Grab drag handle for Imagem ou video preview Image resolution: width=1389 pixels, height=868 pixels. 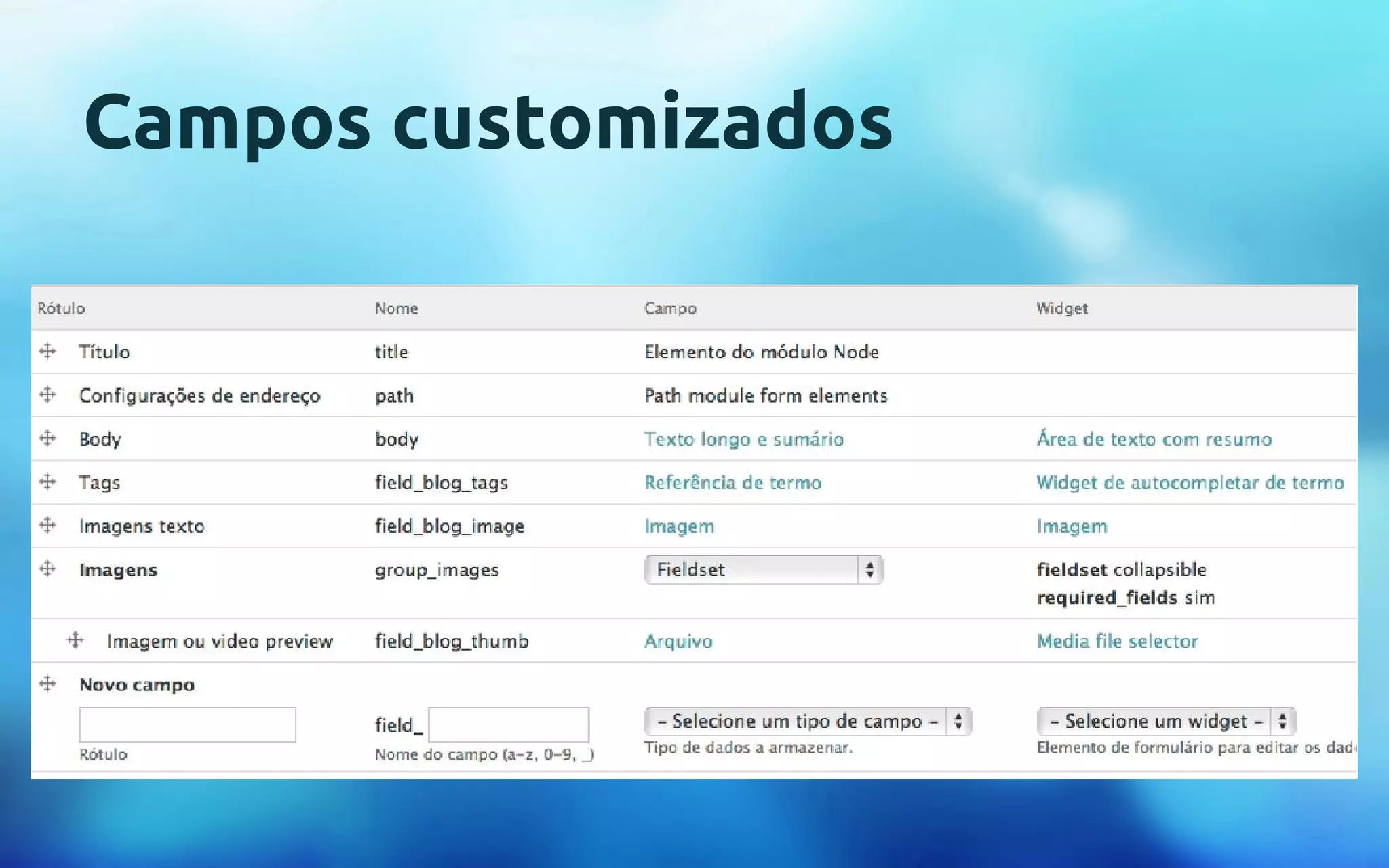click(75, 640)
